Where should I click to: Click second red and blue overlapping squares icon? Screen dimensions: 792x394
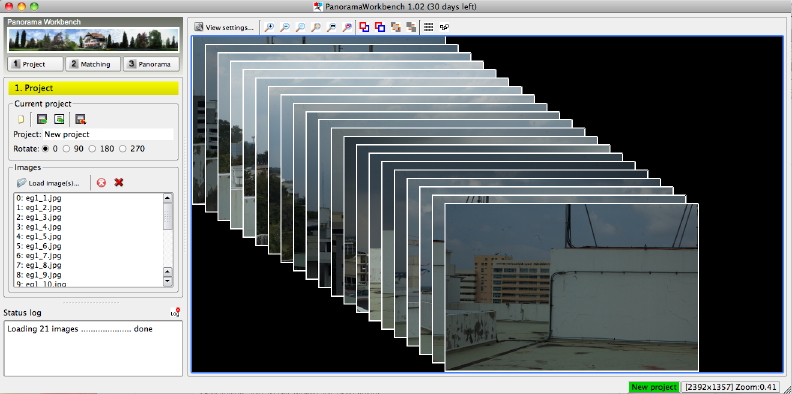(x=380, y=27)
